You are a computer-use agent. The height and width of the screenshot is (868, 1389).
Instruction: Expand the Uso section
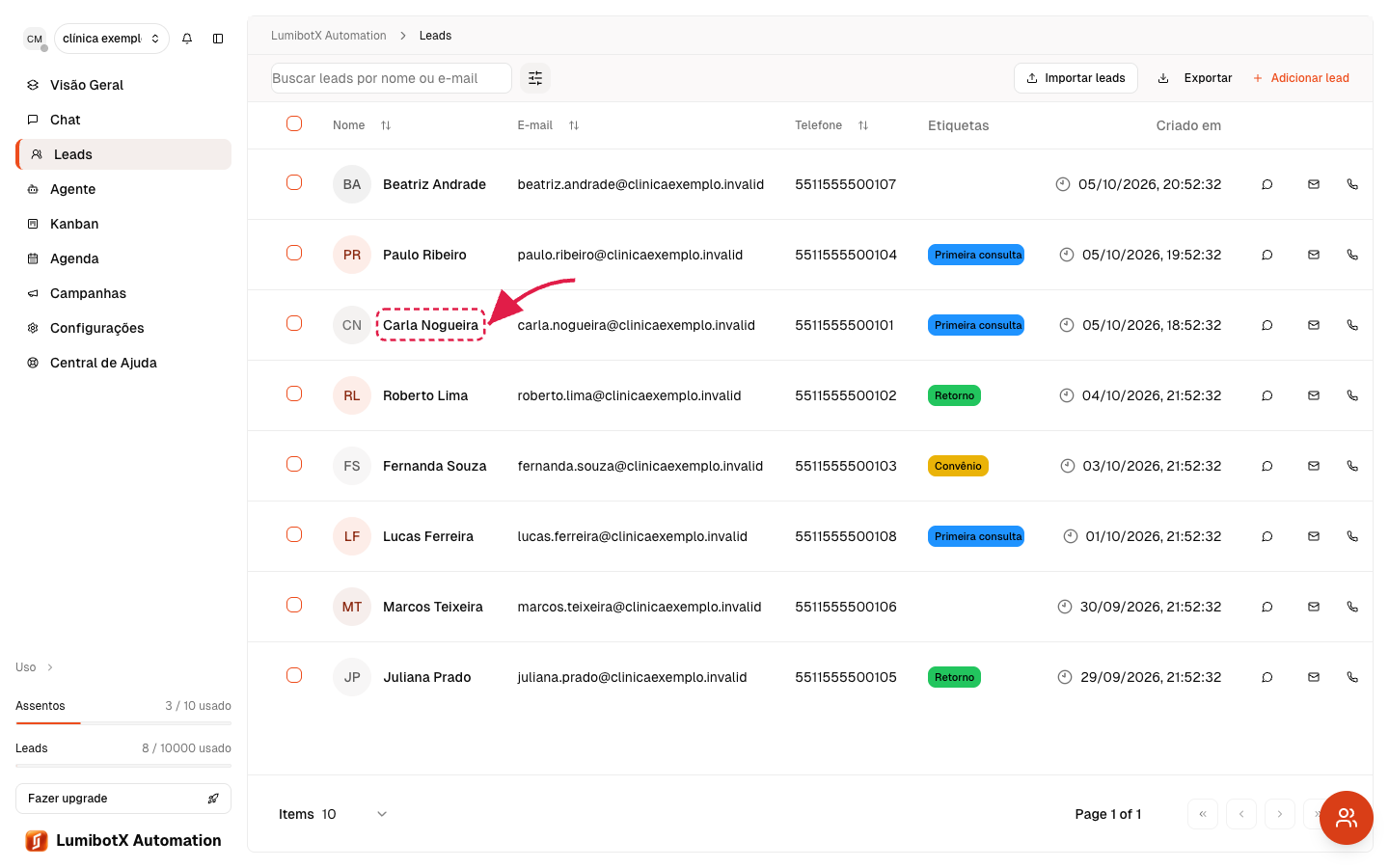click(x=35, y=667)
